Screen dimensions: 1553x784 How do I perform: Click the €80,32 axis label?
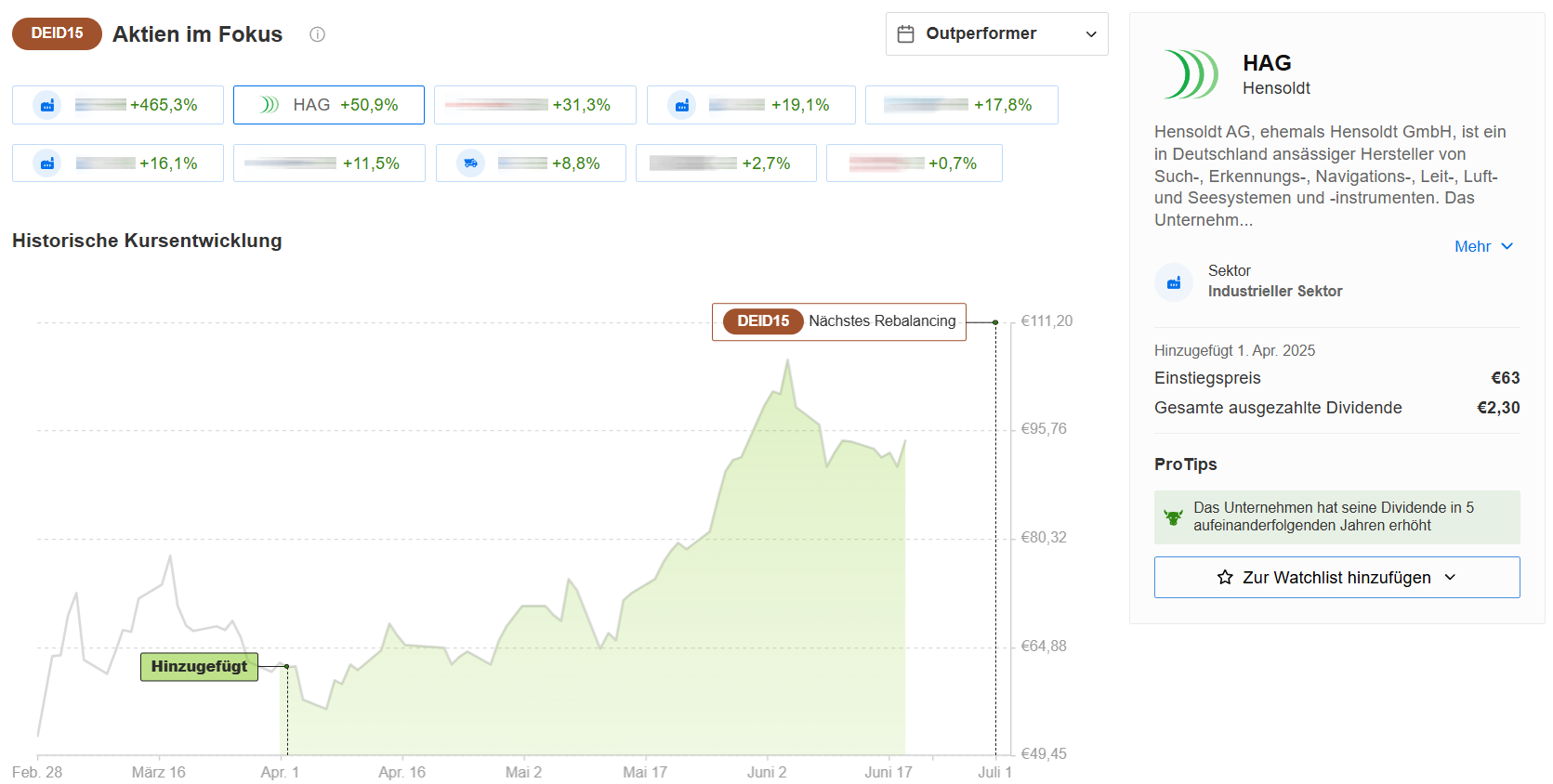point(1044,538)
